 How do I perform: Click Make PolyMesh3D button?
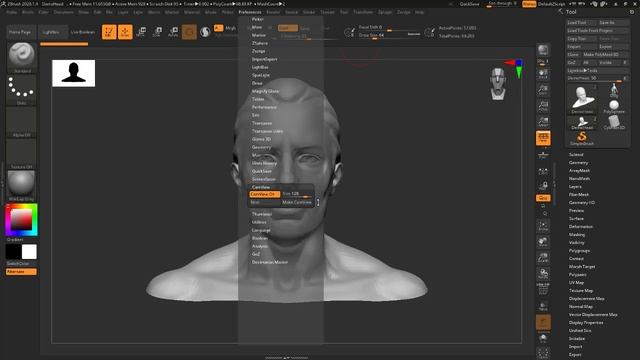(x=605, y=54)
